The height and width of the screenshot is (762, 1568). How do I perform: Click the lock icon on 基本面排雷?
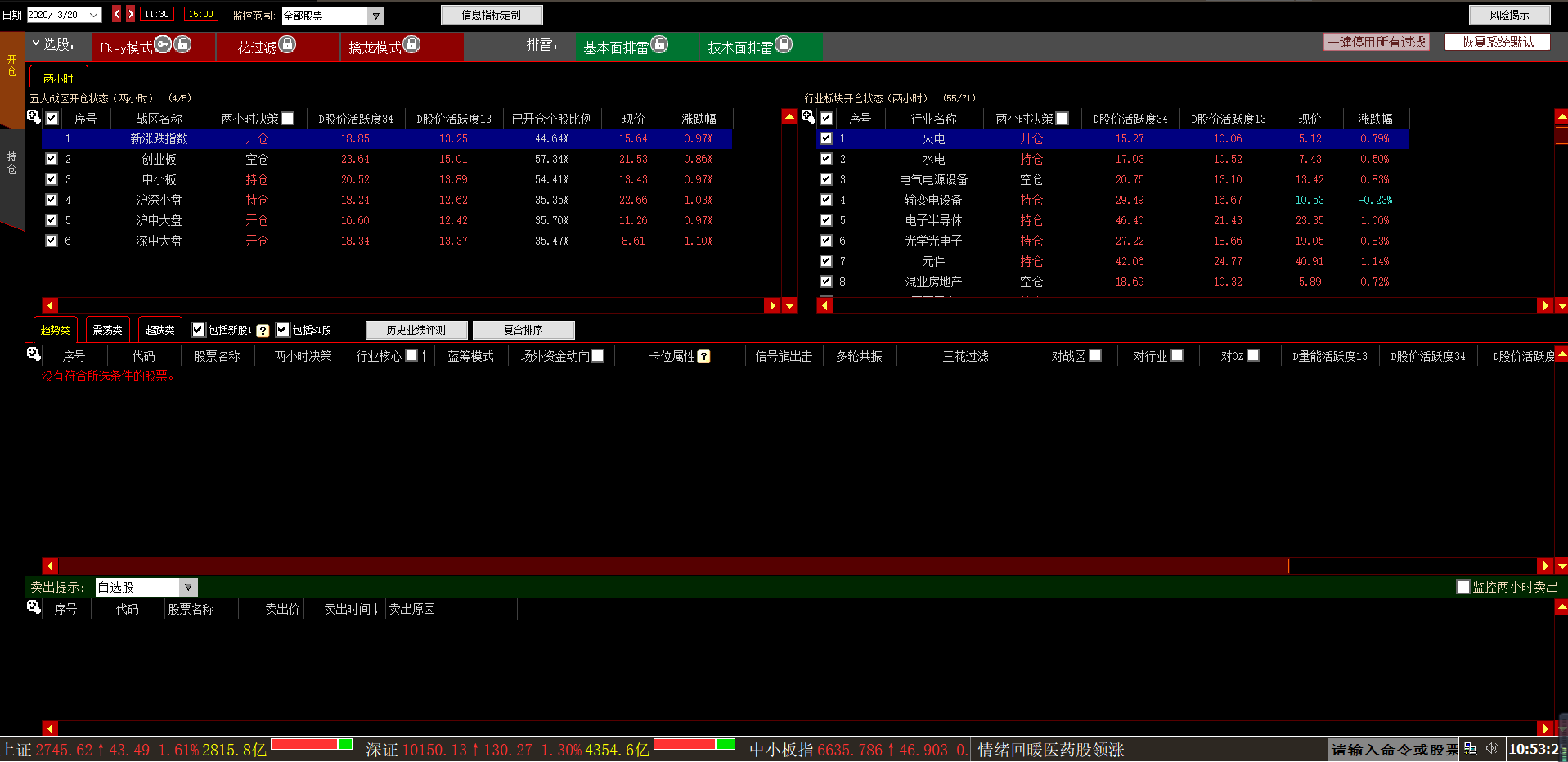pos(659,45)
